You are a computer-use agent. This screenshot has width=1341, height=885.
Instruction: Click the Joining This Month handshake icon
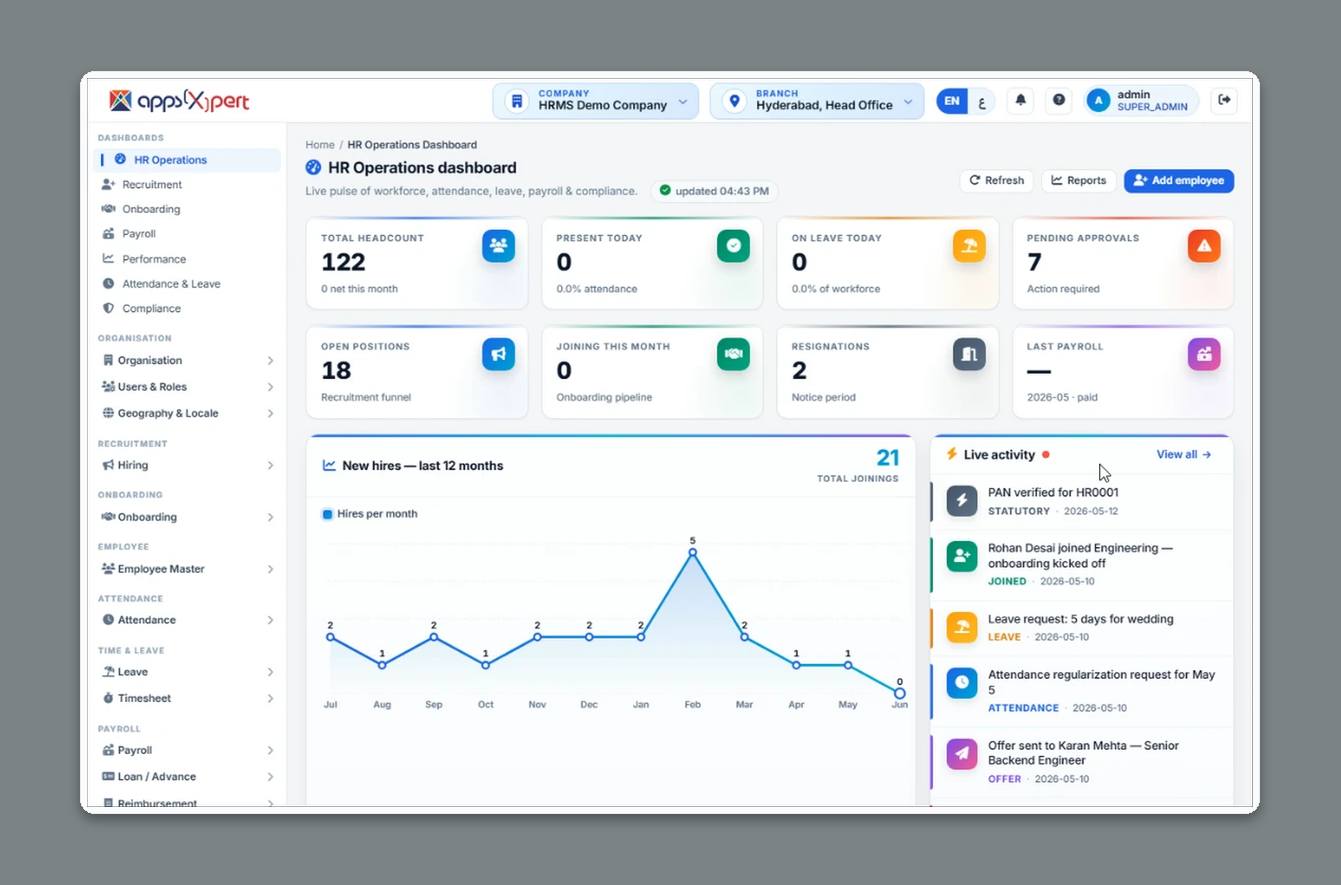(733, 354)
